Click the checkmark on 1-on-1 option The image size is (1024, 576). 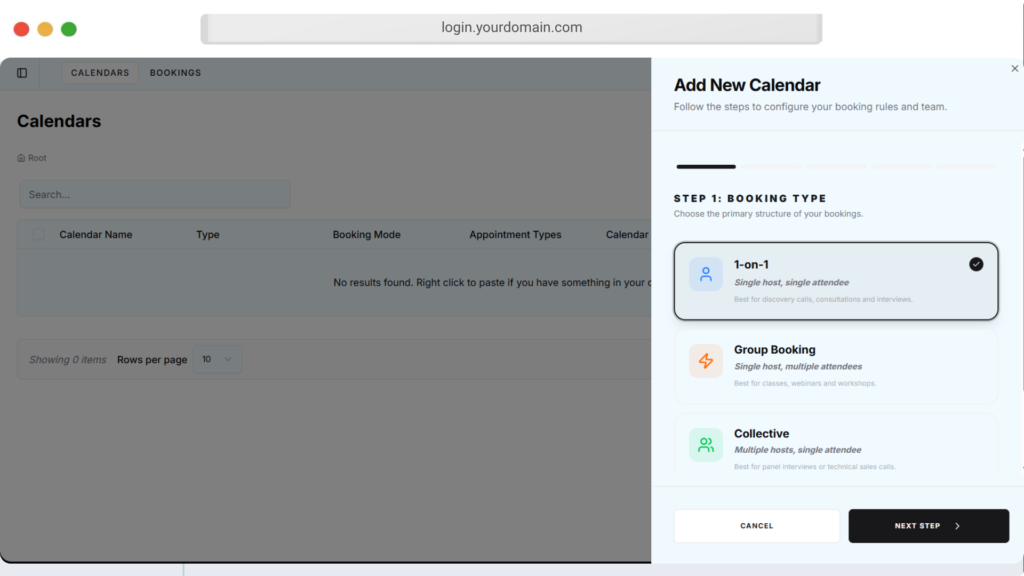[x=976, y=264]
